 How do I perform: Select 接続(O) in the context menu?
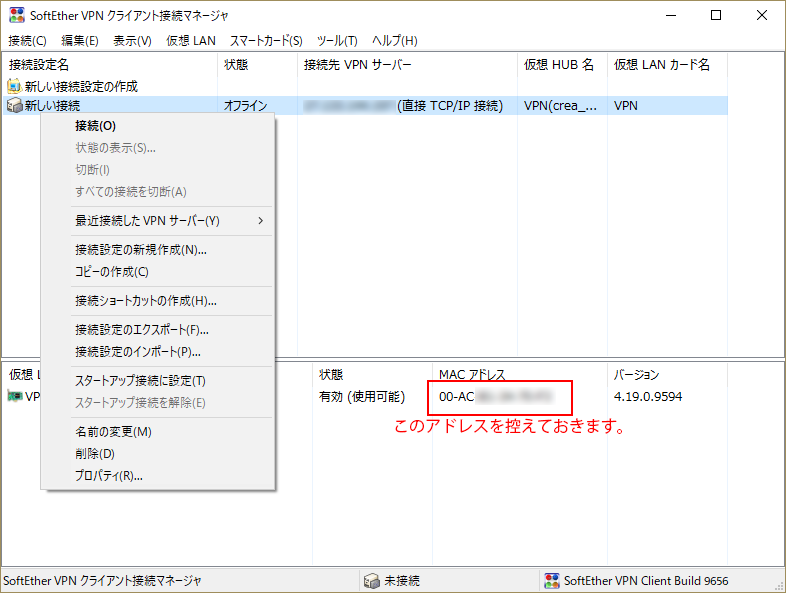coord(95,126)
